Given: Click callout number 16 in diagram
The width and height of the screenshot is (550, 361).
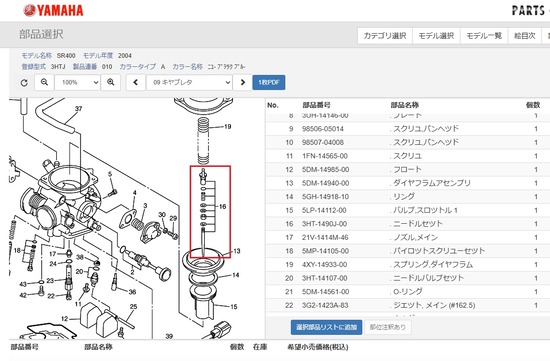Looking at the screenshot, I should pyautogui.click(x=223, y=207).
